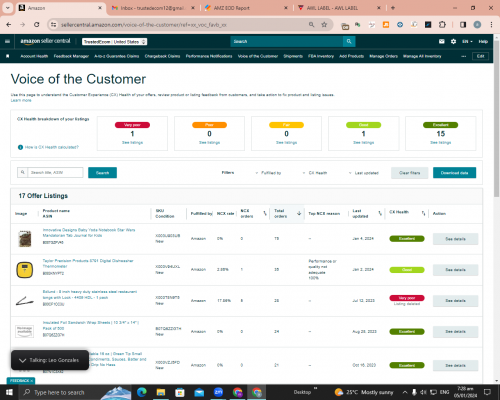Viewport: 500px width, 400px height.
Task: Open FBA Inventory menu item
Action: [x=321, y=56]
